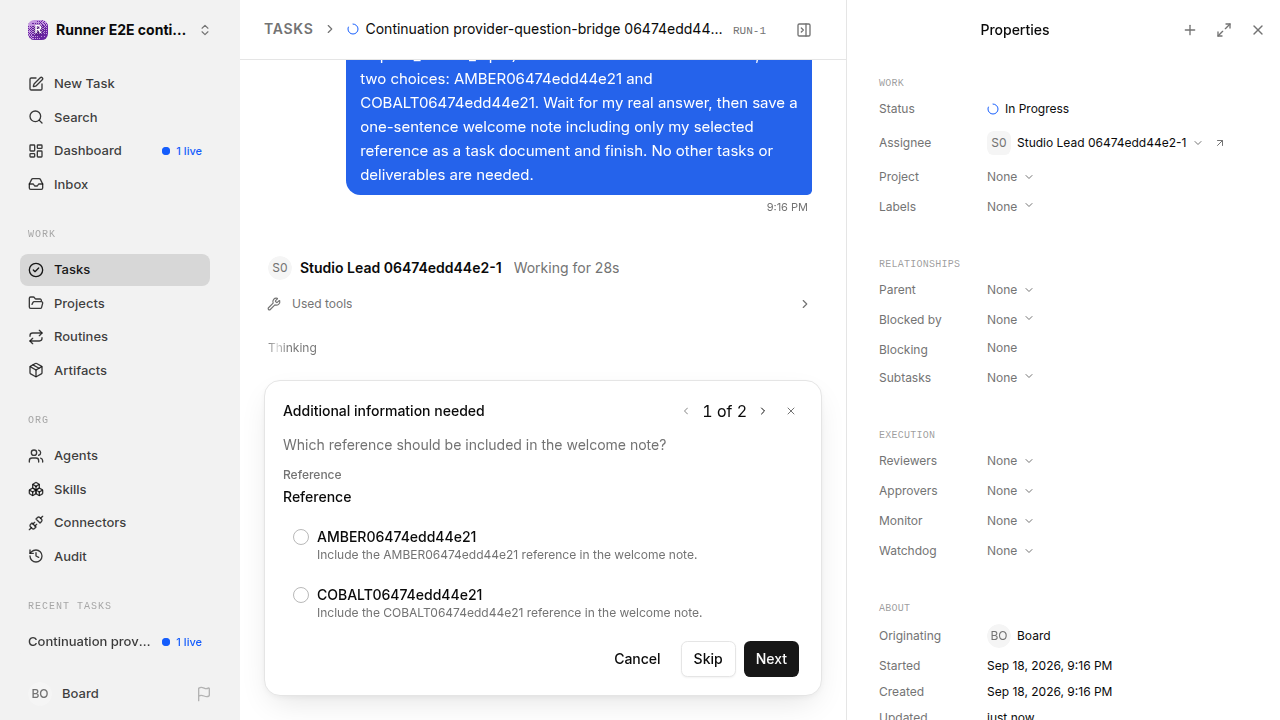This screenshot has height=720, width=1280.
Task: Click the Board user entry in sidebar
Action: (x=80, y=694)
